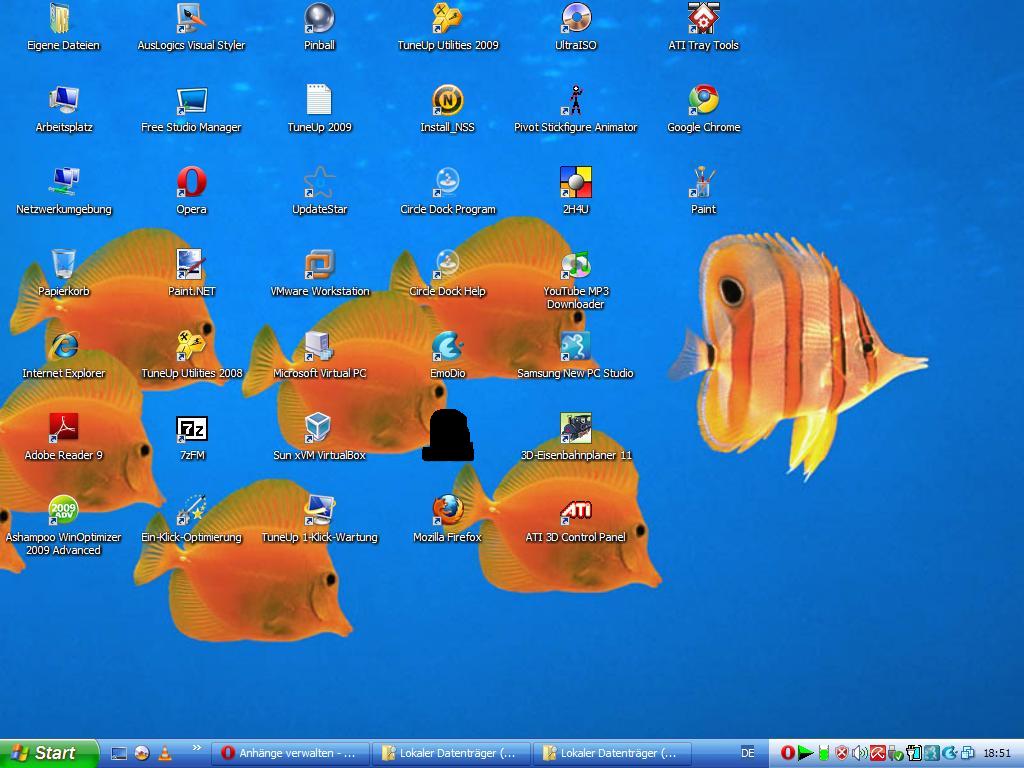Screen dimensions: 1024x768
Task: Click the Start button
Action: pos(48,753)
